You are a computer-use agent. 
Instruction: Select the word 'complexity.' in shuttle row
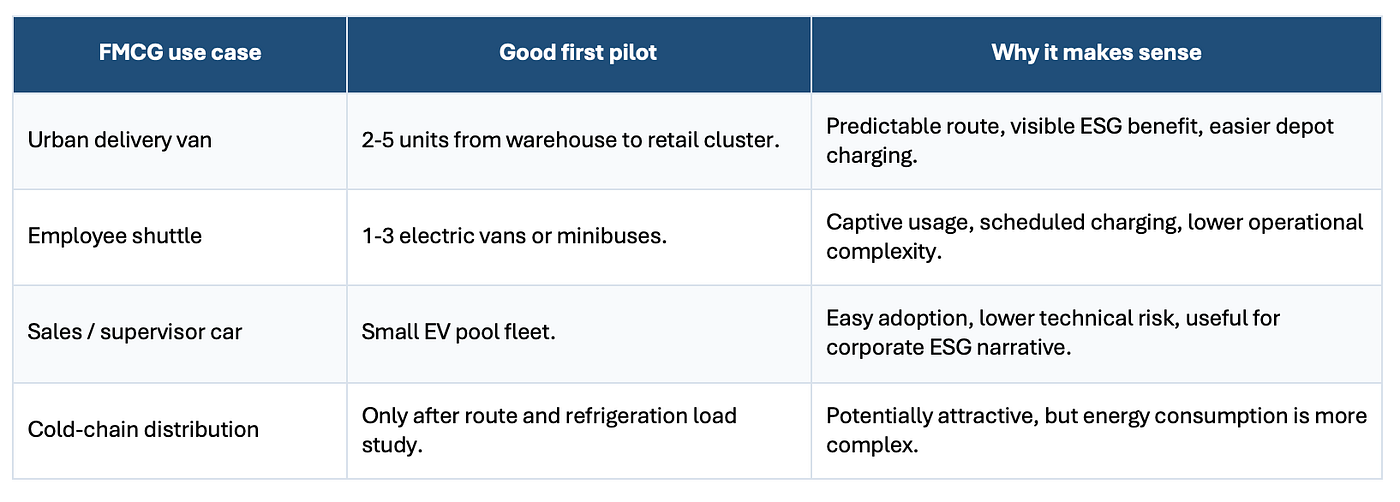coord(882,252)
